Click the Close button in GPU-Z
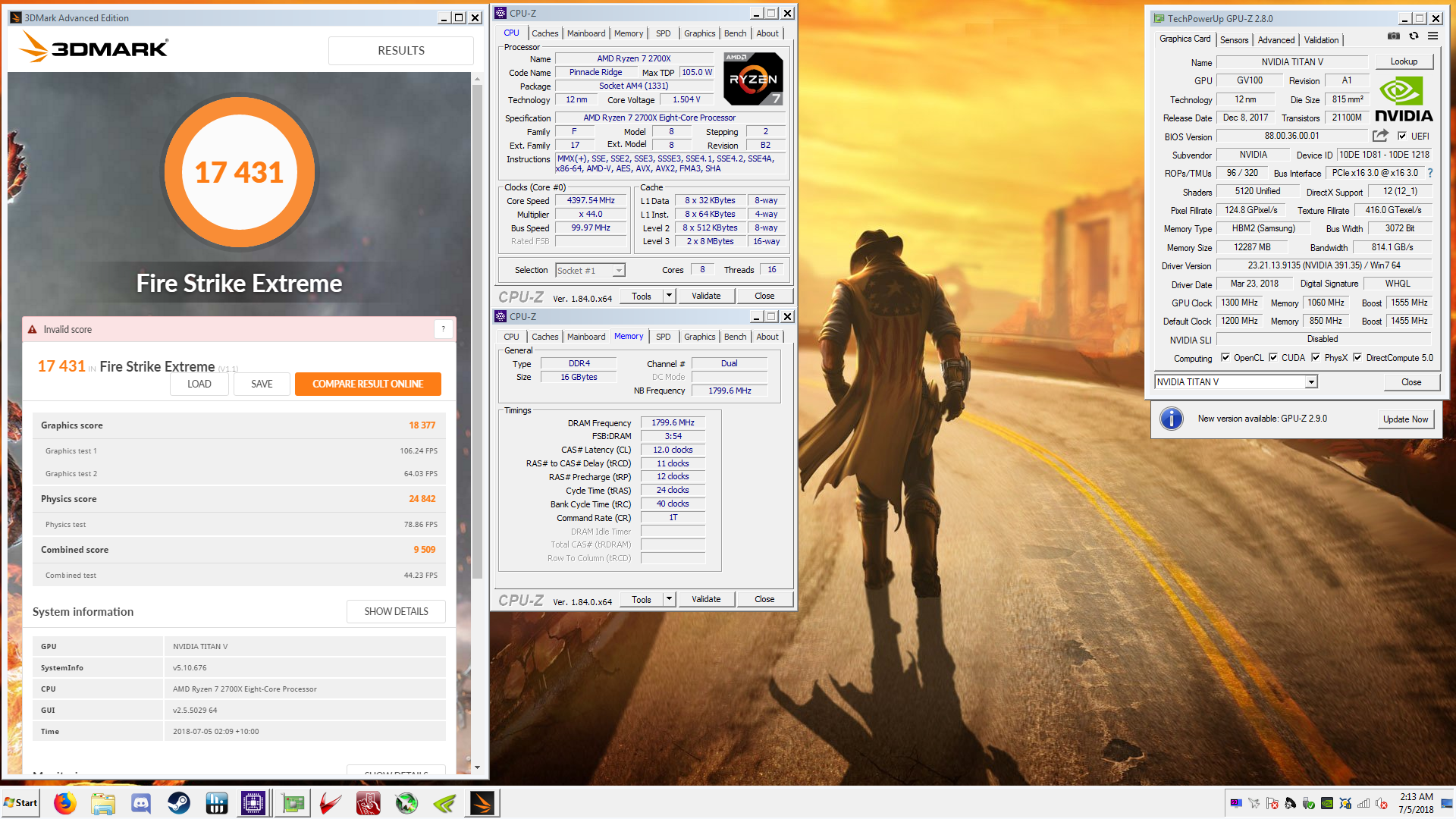Screen dimensions: 1456x819 click(x=1411, y=382)
